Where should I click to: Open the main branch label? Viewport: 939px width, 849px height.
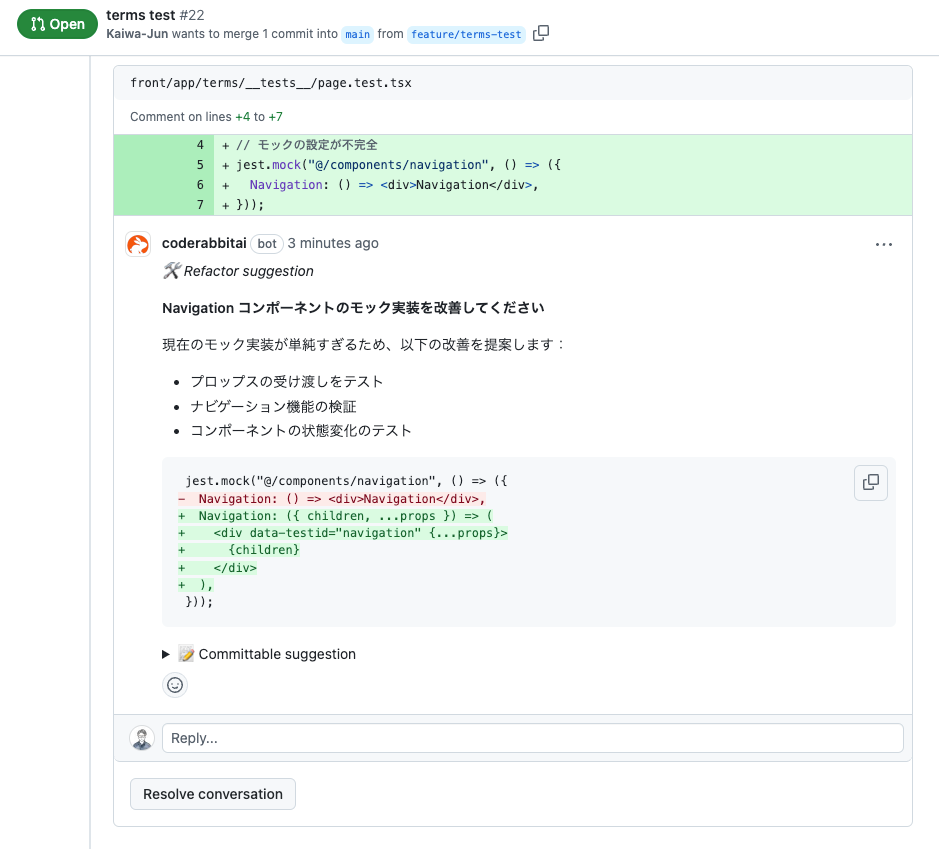point(357,34)
